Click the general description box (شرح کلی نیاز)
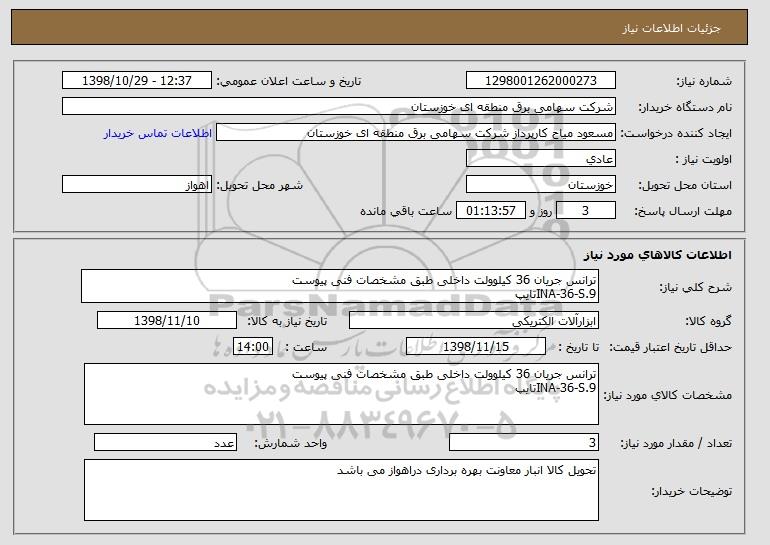Screen dimensions: 770x545 click(x=340, y=286)
